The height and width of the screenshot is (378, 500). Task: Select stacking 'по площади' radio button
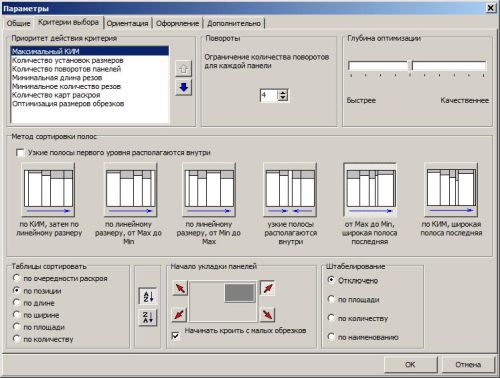(x=331, y=299)
